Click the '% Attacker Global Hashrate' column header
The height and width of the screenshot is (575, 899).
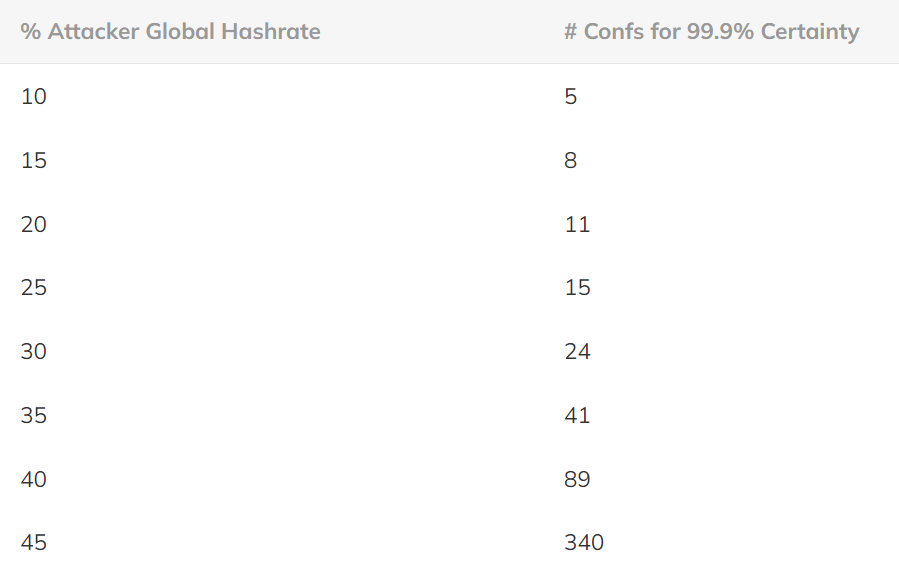(x=170, y=31)
